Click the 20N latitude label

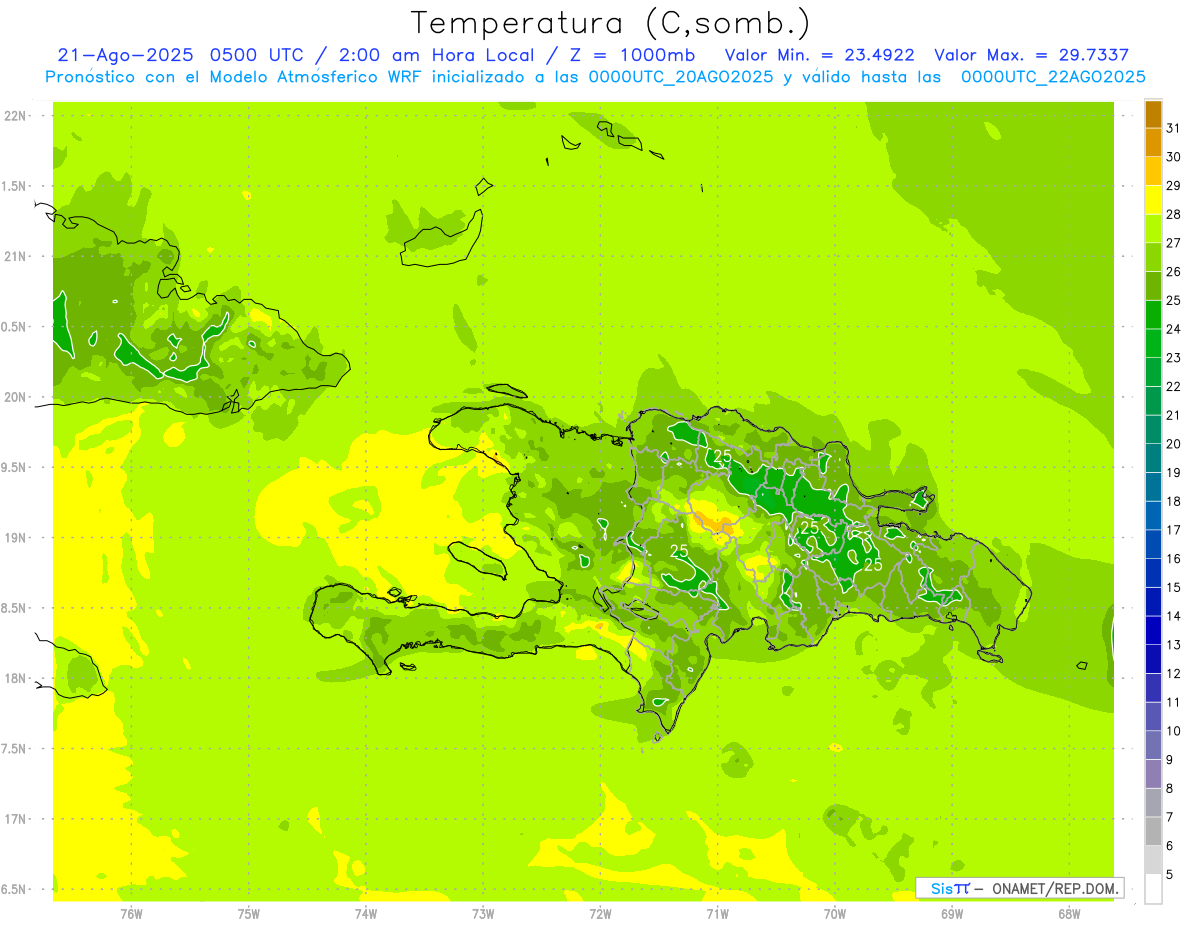coord(15,397)
